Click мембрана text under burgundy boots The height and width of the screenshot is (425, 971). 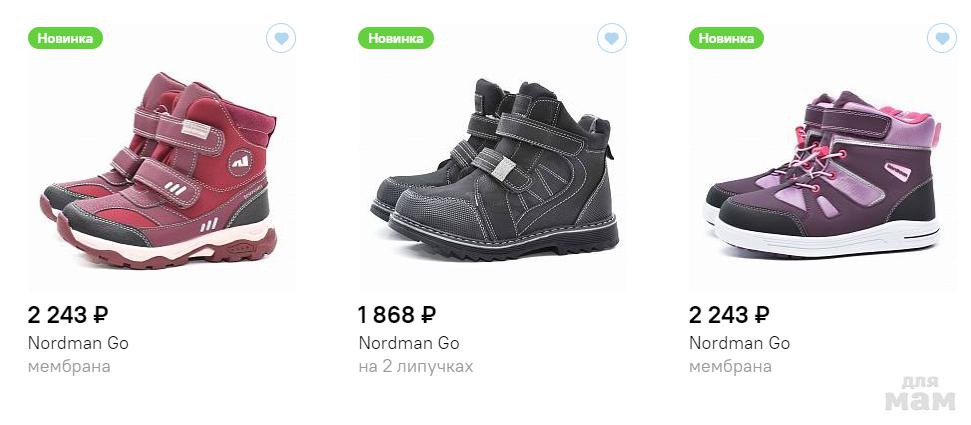pos(69,367)
